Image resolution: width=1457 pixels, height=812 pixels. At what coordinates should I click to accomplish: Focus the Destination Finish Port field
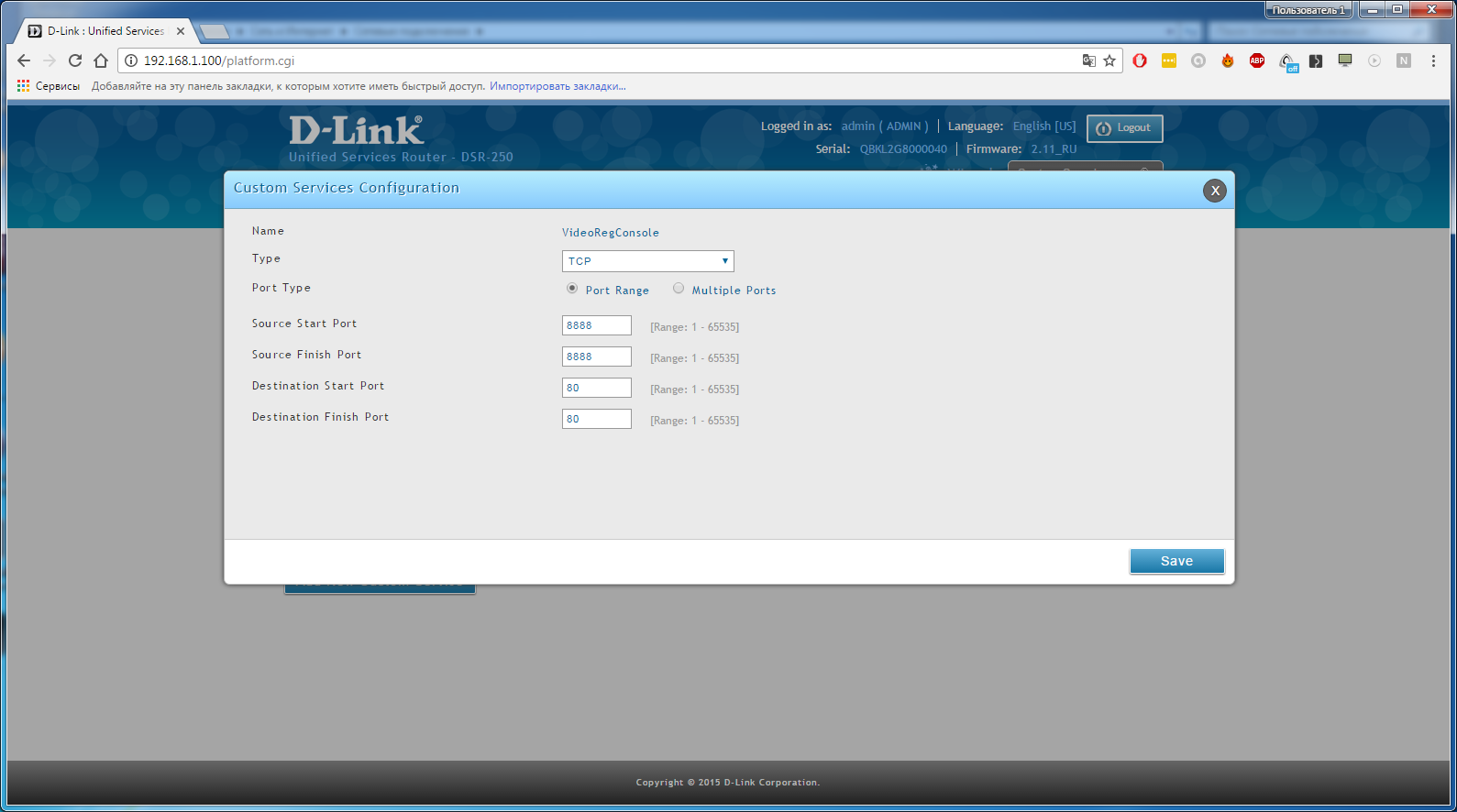597,419
